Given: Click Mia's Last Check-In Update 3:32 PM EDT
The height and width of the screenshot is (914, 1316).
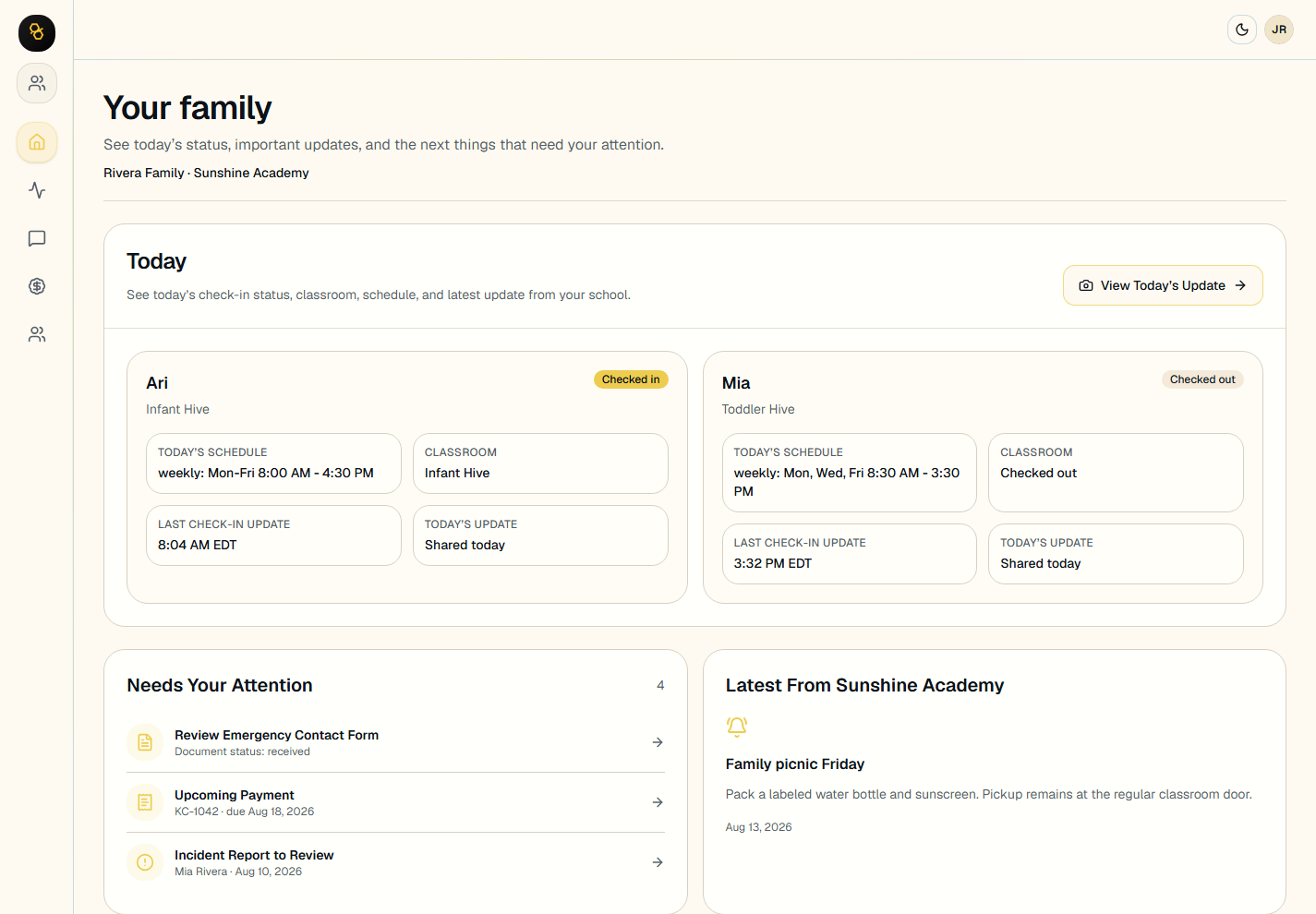Looking at the screenshot, I should click(849, 554).
